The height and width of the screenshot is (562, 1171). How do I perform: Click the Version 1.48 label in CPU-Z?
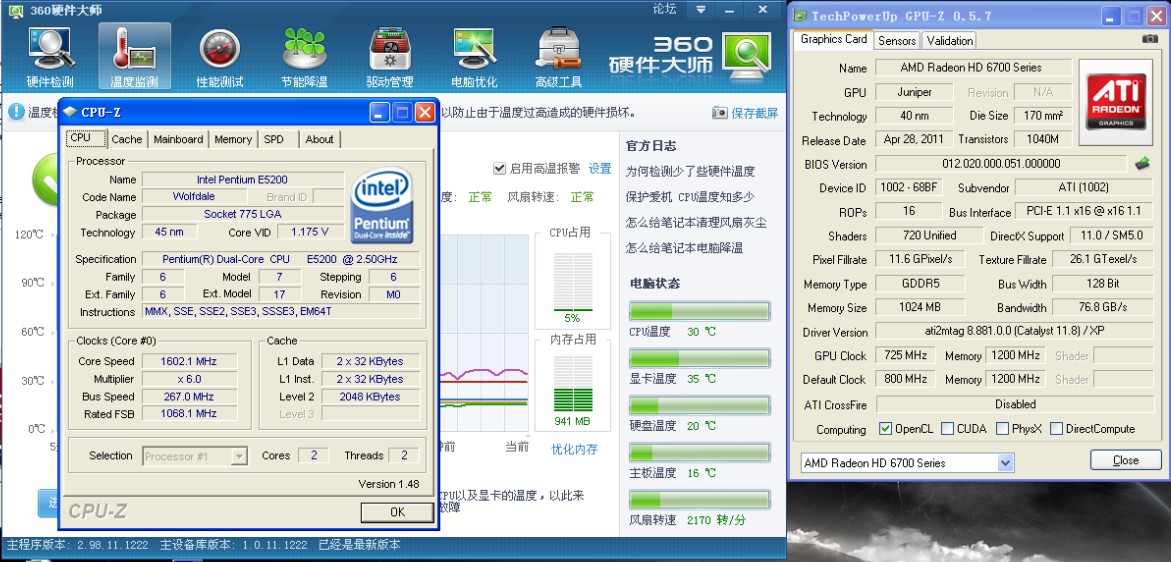[x=388, y=484]
